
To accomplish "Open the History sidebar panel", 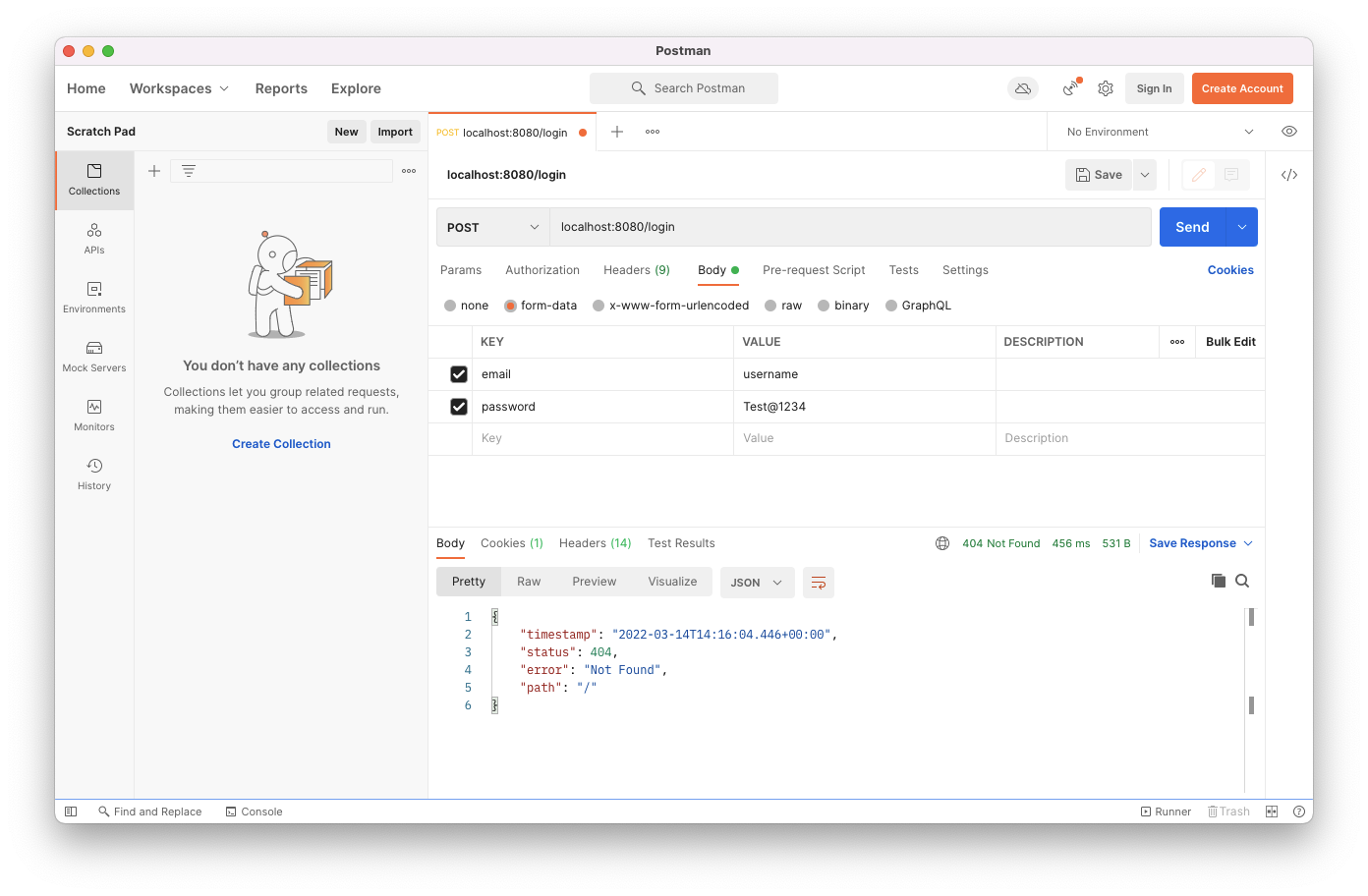I will click(x=94, y=475).
